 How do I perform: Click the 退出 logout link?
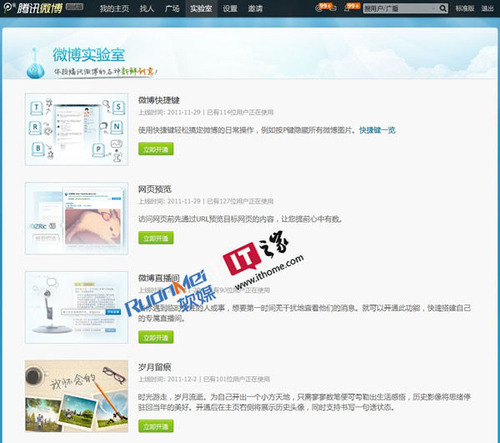pos(487,8)
